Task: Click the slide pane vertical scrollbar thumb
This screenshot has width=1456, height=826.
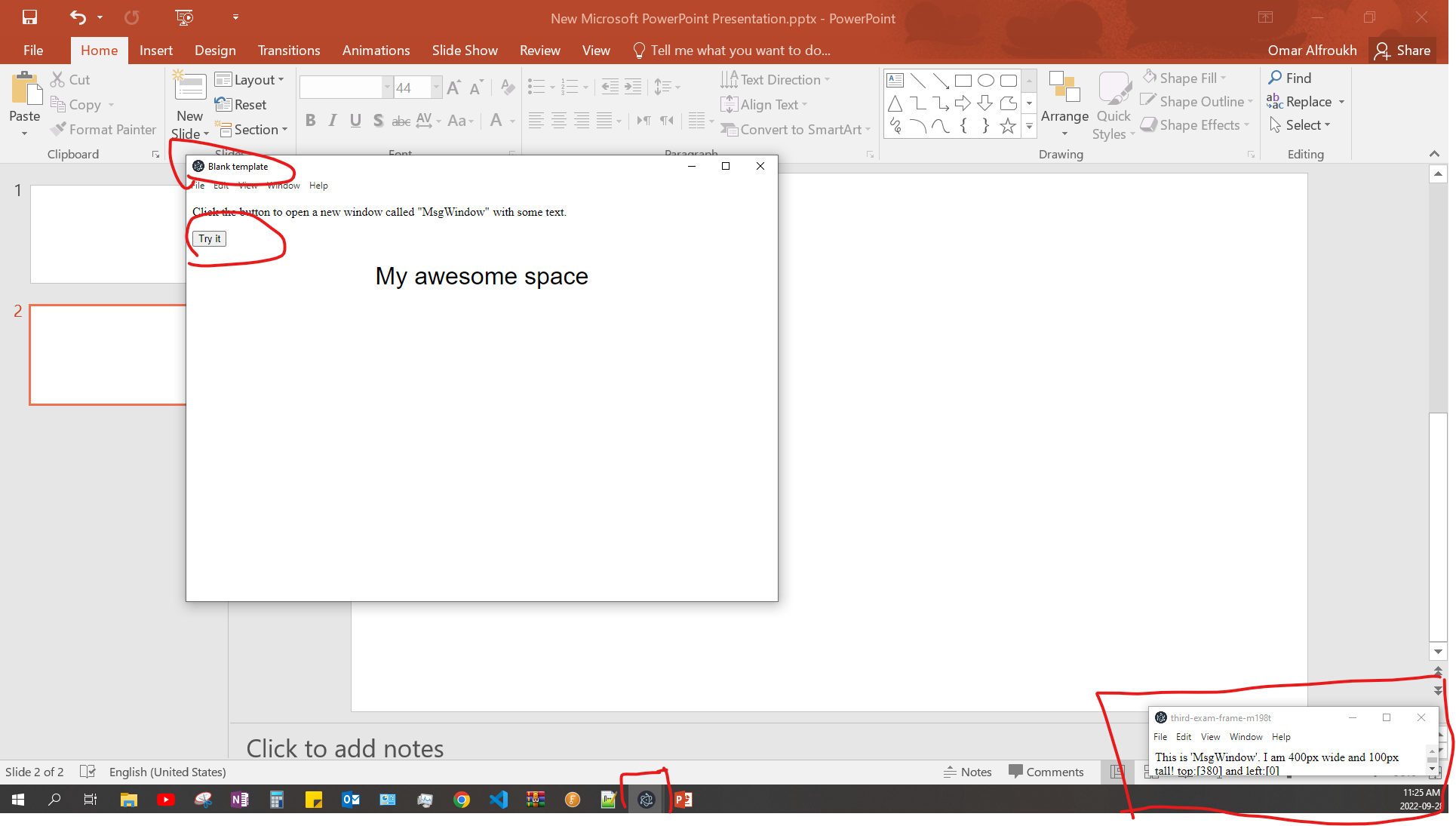Action: 1438,527
